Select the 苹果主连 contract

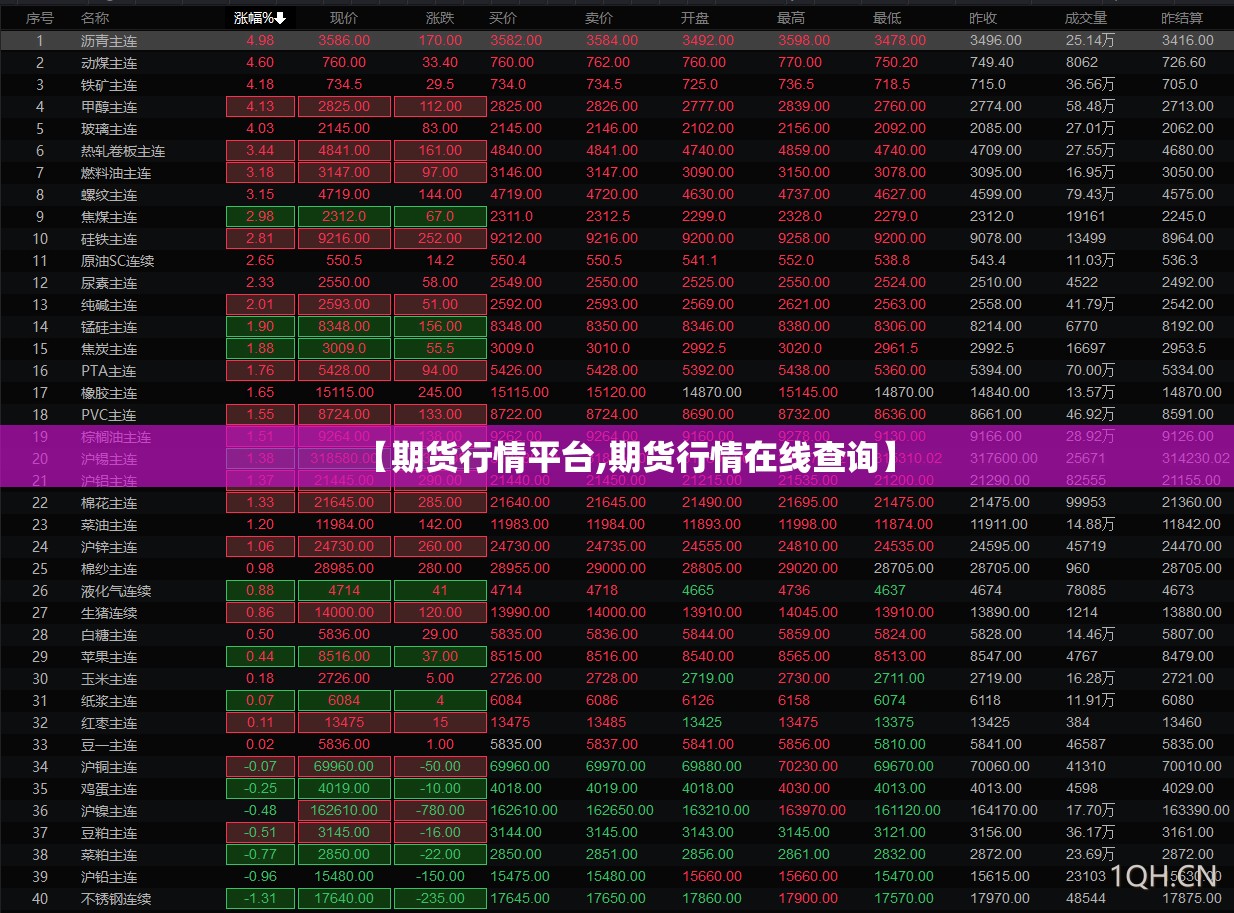pyautogui.click(x=109, y=657)
